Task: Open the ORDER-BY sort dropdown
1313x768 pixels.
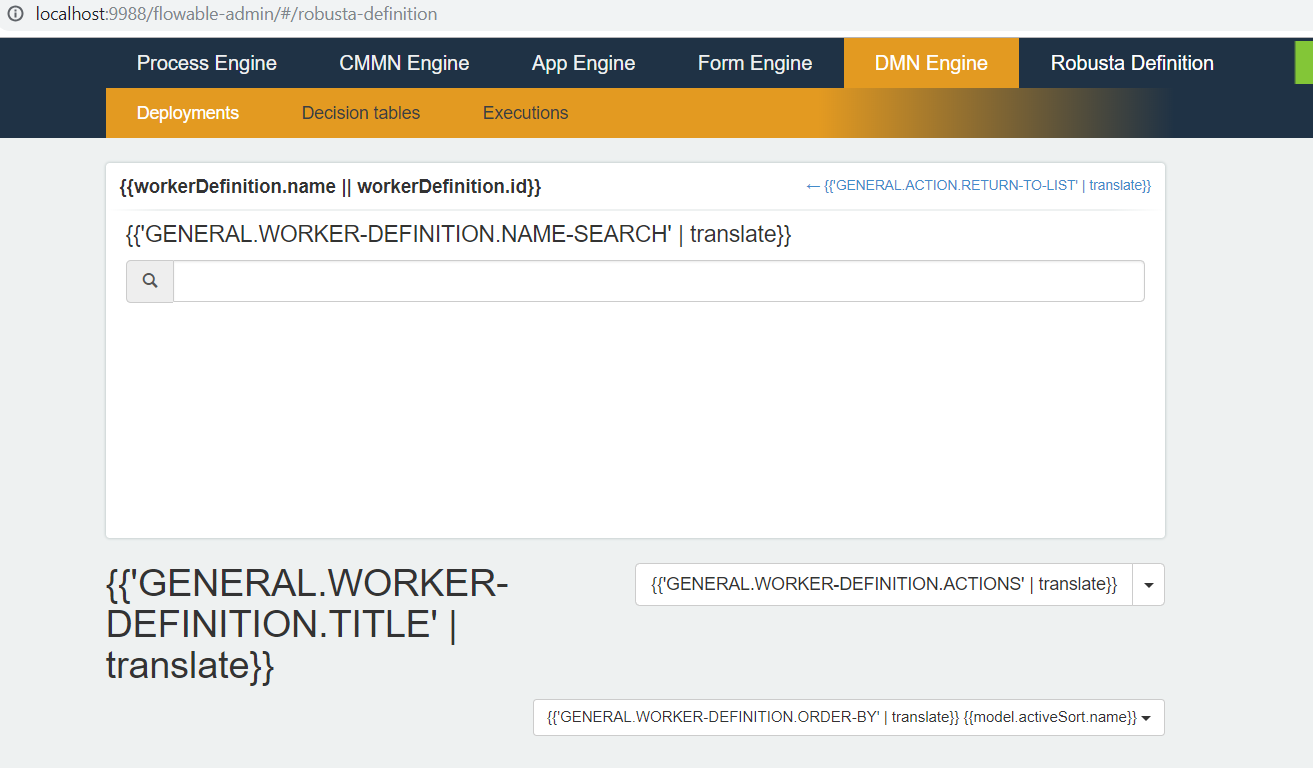Action: 848,717
